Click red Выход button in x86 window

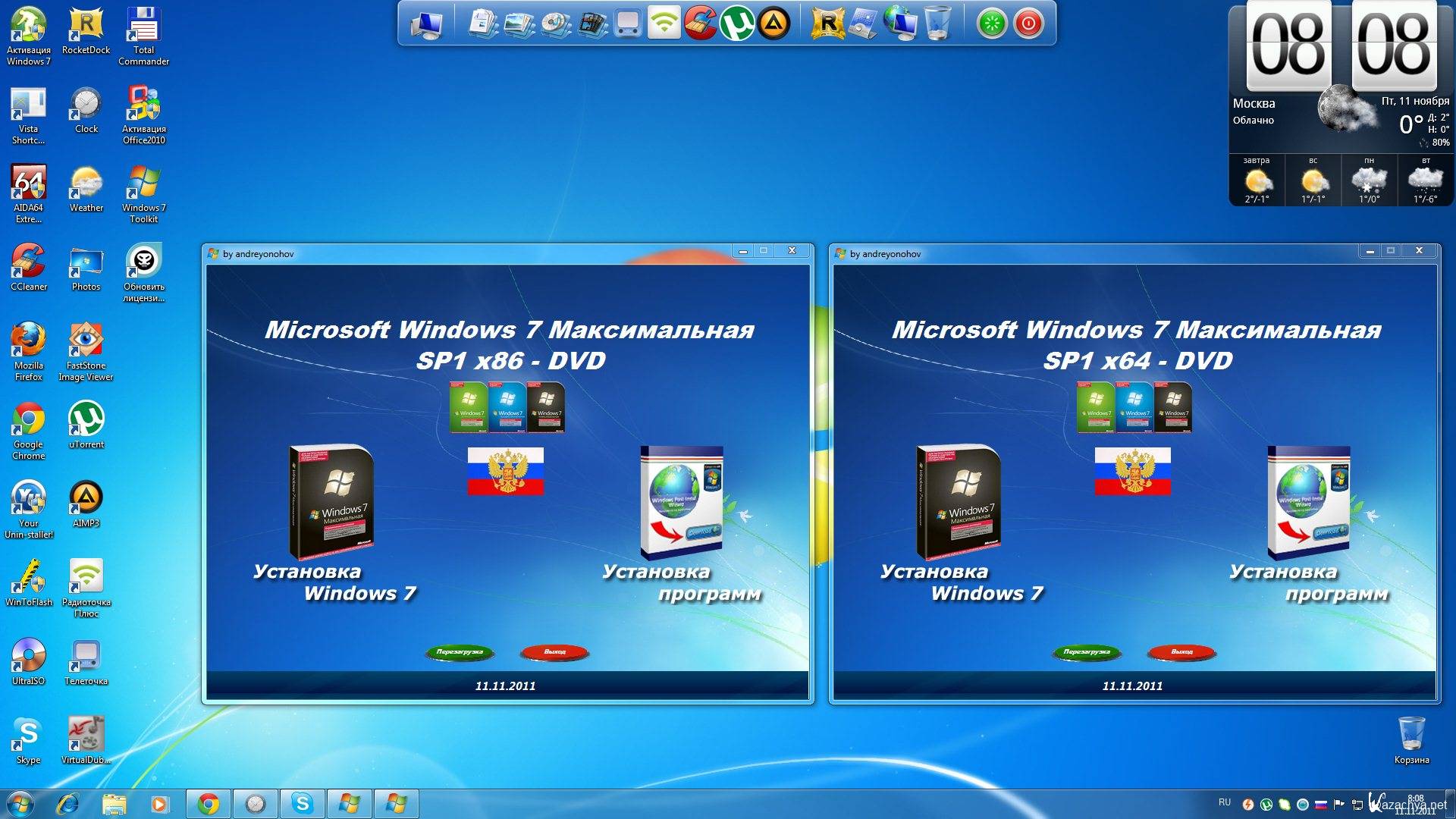point(554,652)
